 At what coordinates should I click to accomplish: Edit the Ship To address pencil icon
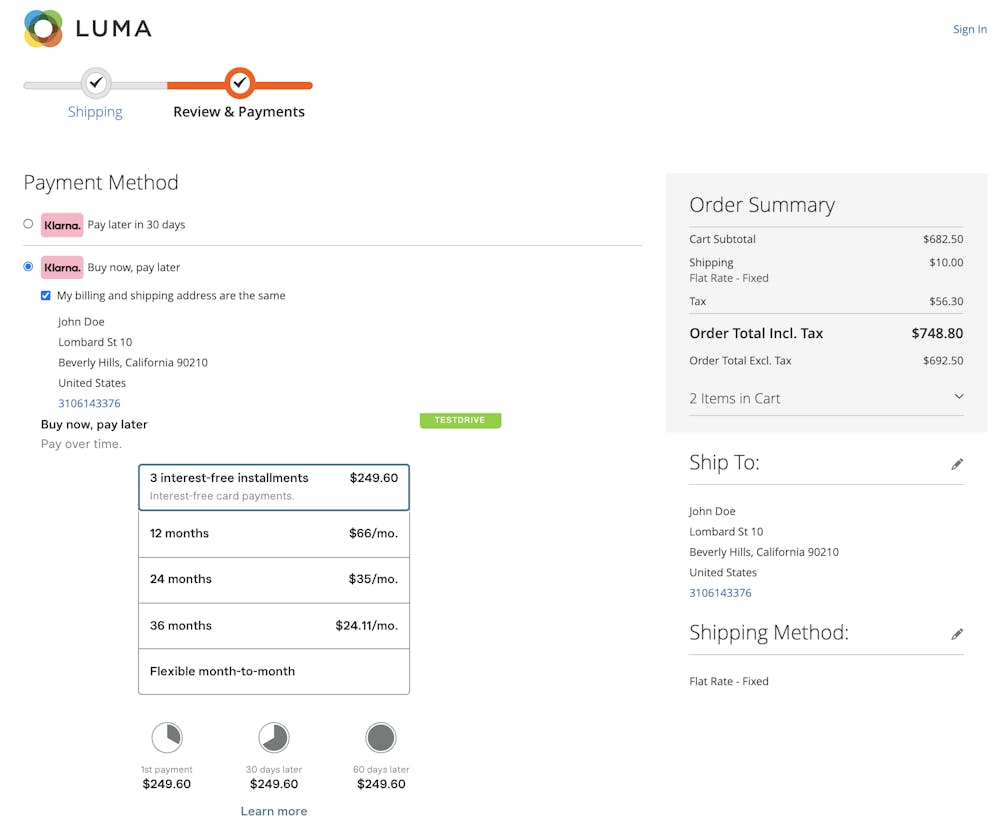(x=957, y=464)
